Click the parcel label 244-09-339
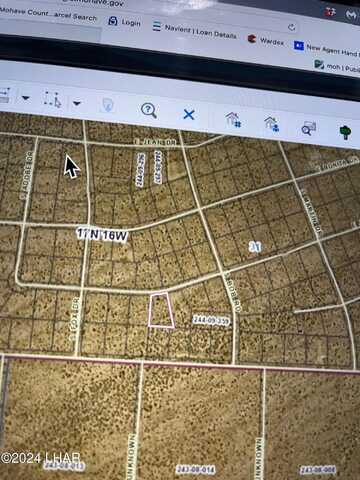The height and width of the screenshot is (480, 360). 211,320
